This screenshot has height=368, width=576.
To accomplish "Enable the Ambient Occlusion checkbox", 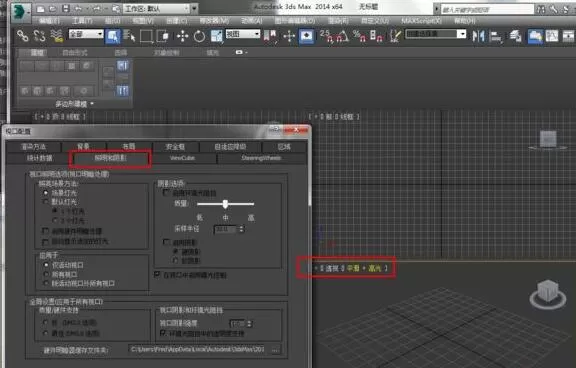I will (166, 192).
